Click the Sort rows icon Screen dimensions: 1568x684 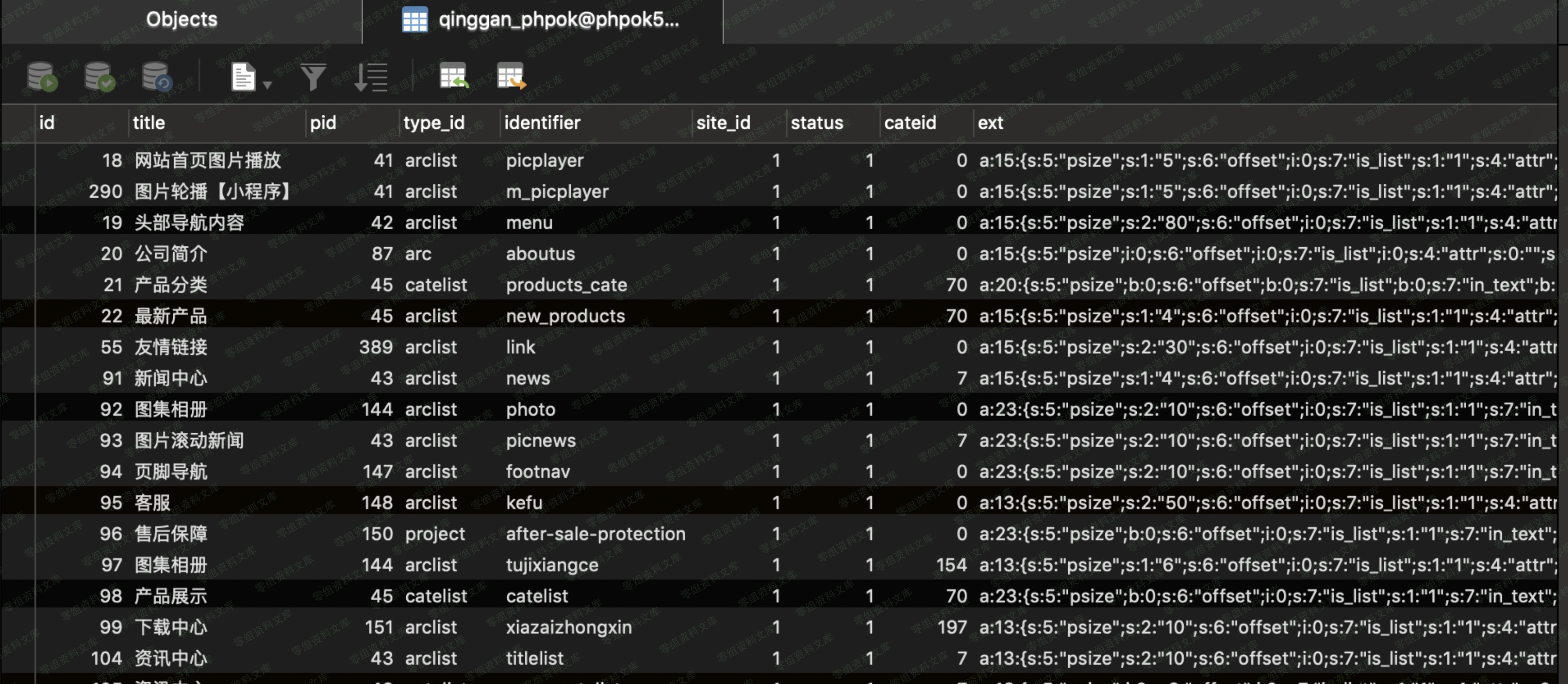click(371, 77)
